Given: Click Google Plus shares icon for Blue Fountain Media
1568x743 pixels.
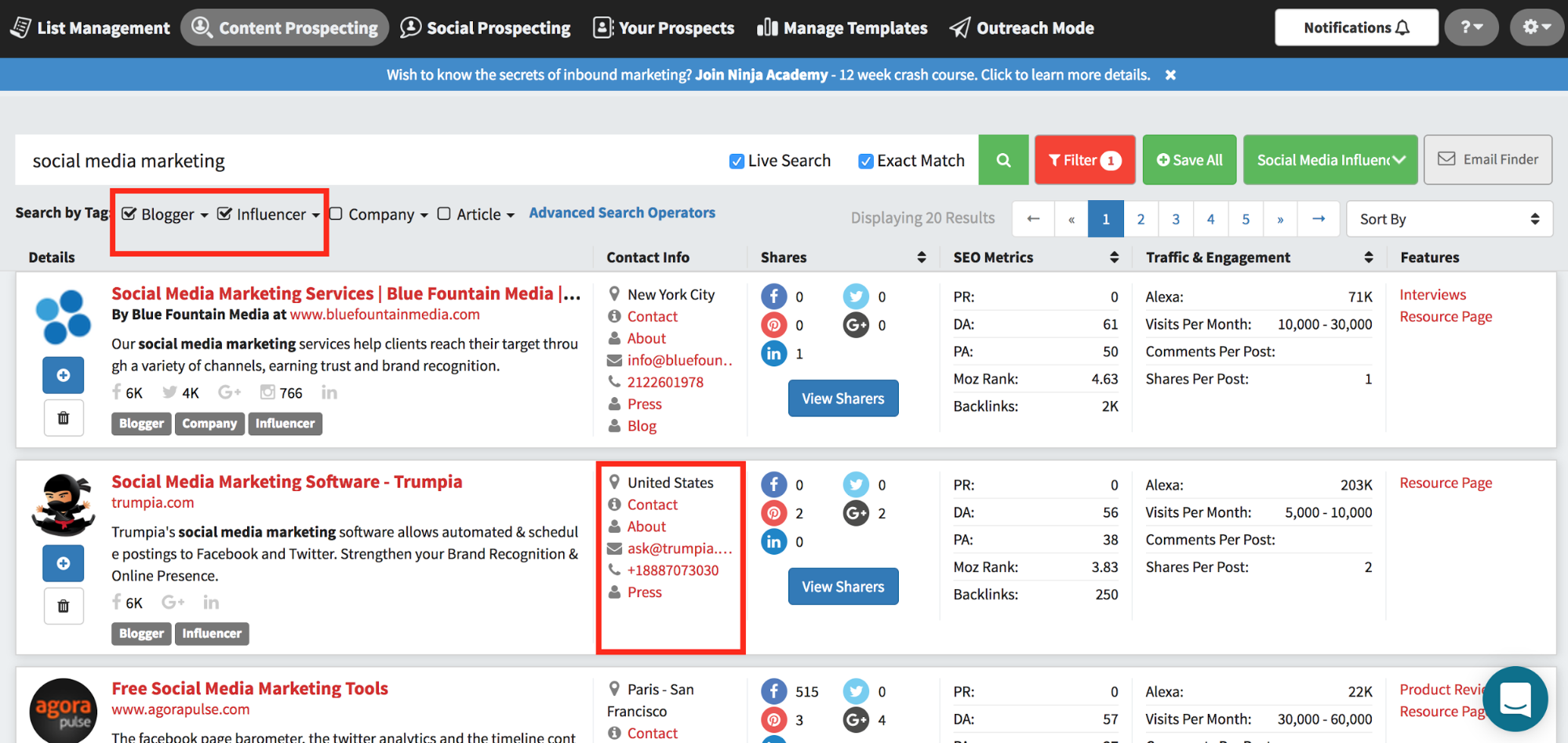Looking at the screenshot, I should 856,325.
